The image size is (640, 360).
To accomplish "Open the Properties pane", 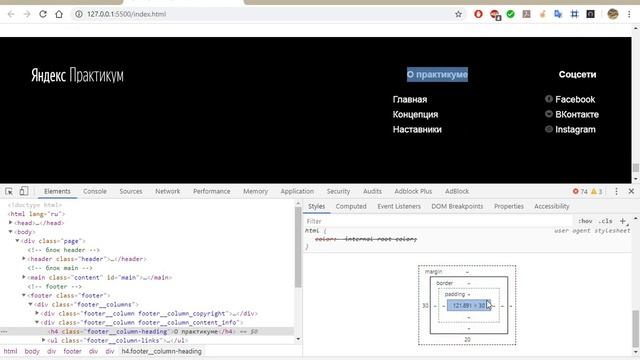I will click(509, 206).
